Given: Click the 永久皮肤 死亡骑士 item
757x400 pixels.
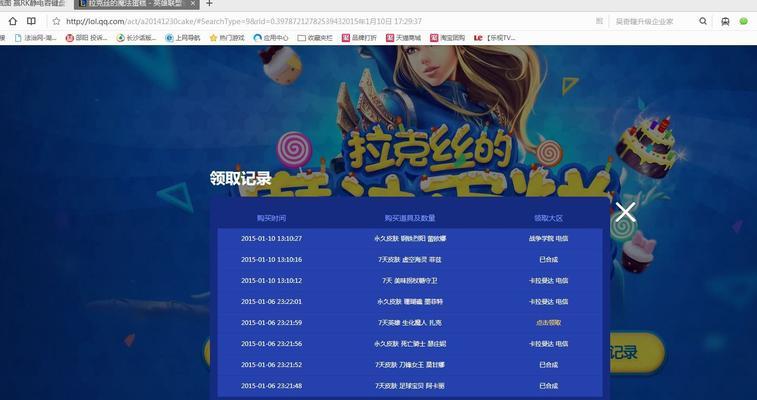Looking at the screenshot, I should (410, 344).
